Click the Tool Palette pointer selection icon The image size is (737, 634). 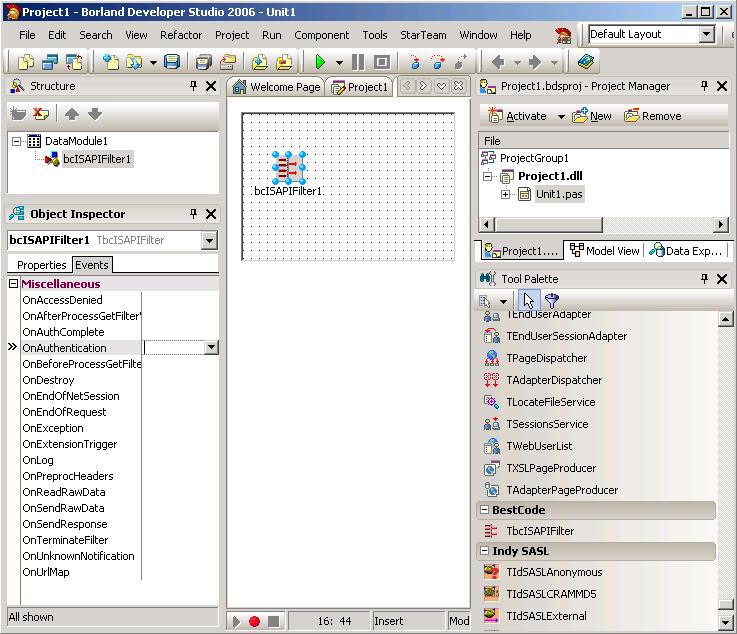point(528,300)
